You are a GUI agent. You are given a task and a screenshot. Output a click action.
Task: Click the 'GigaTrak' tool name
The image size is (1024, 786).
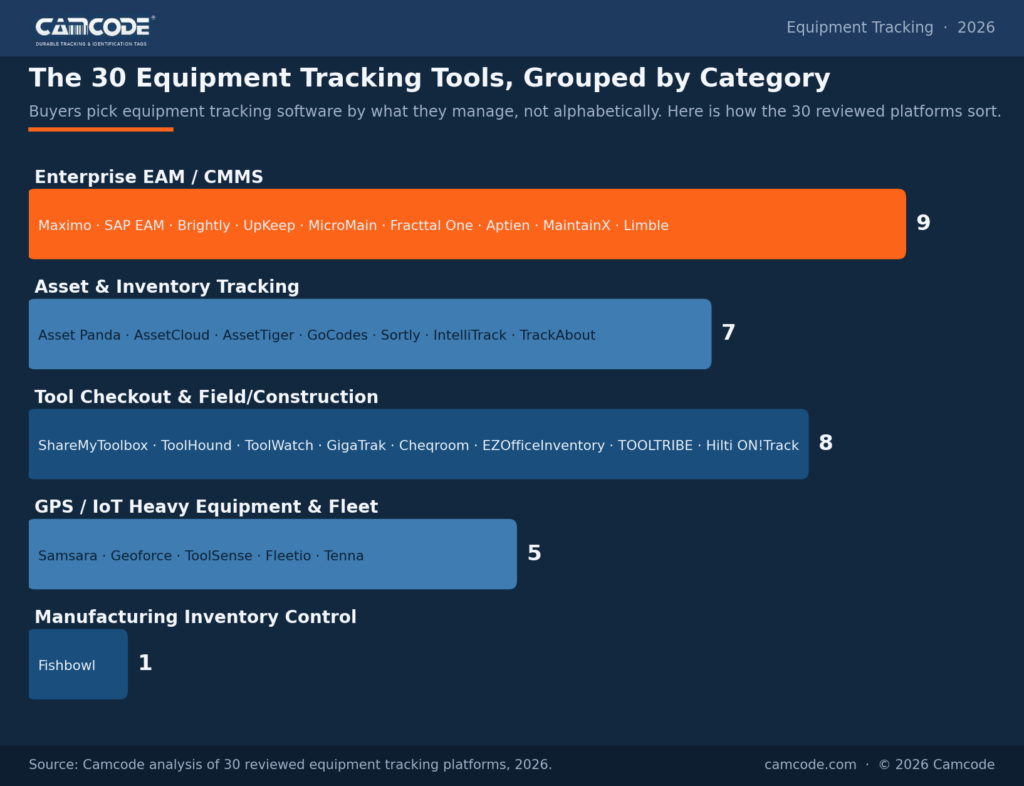tap(356, 445)
